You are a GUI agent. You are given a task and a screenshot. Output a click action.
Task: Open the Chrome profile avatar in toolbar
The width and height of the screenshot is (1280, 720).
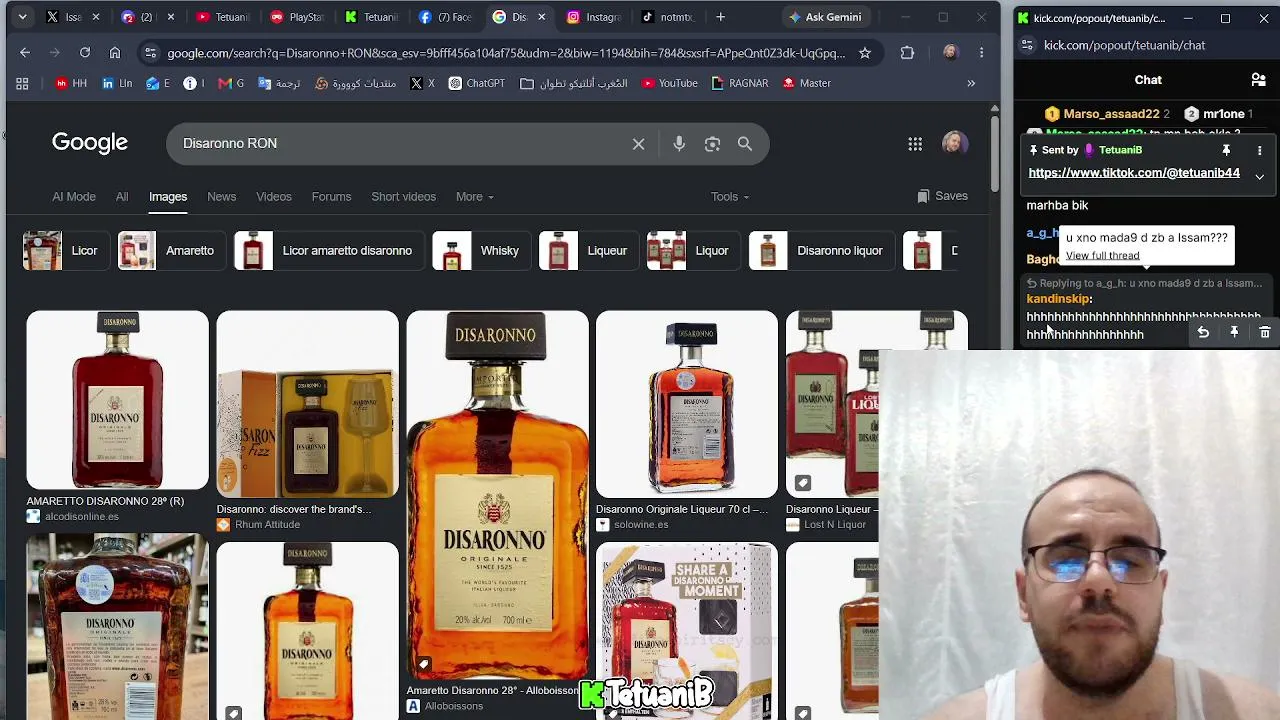click(x=950, y=53)
